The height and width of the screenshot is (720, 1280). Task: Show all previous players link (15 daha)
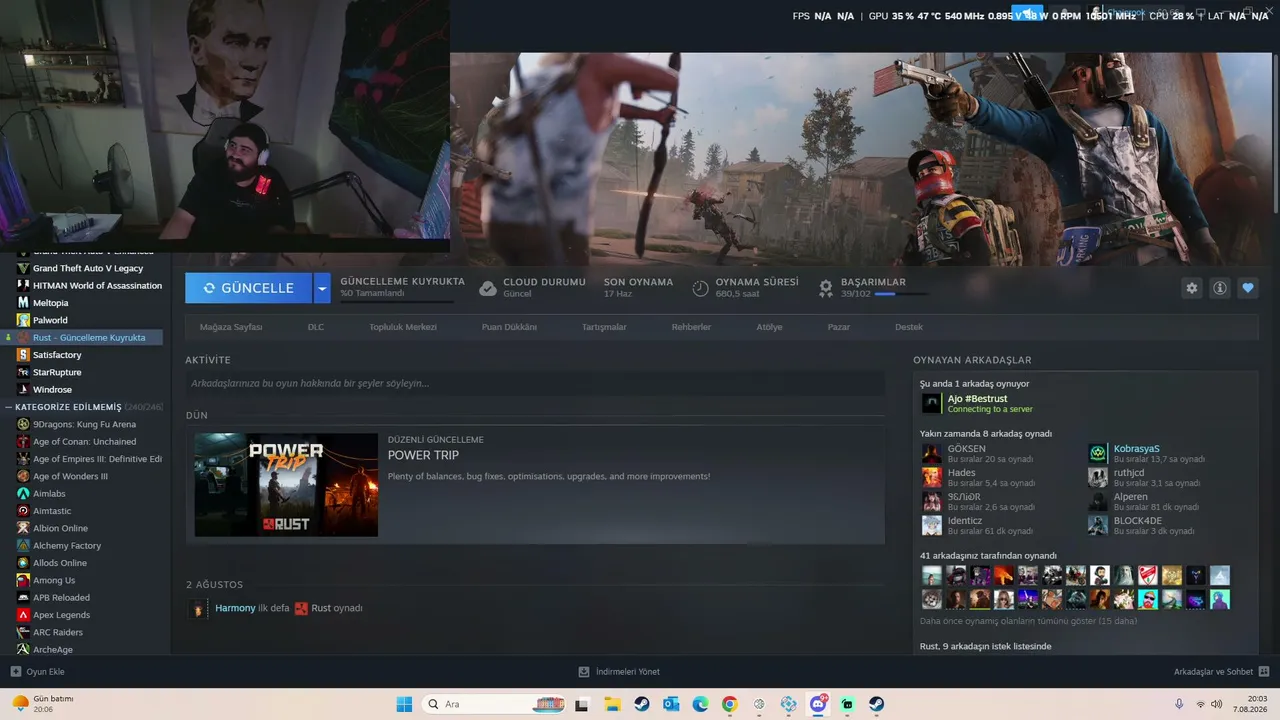[1028, 621]
